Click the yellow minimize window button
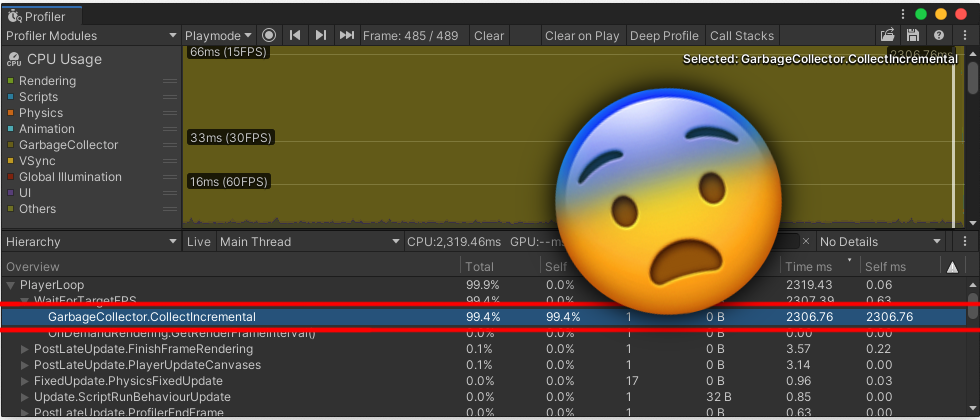 (x=941, y=14)
